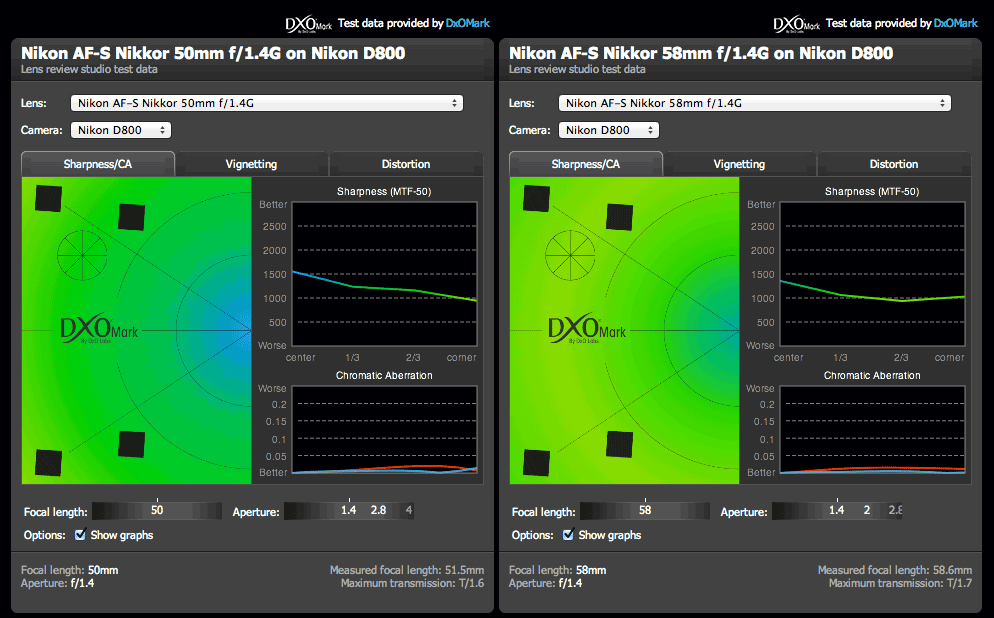Select aperture 2.8 on the 58mm slider
The height and width of the screenshot is (618, 994).
[895, 510]
